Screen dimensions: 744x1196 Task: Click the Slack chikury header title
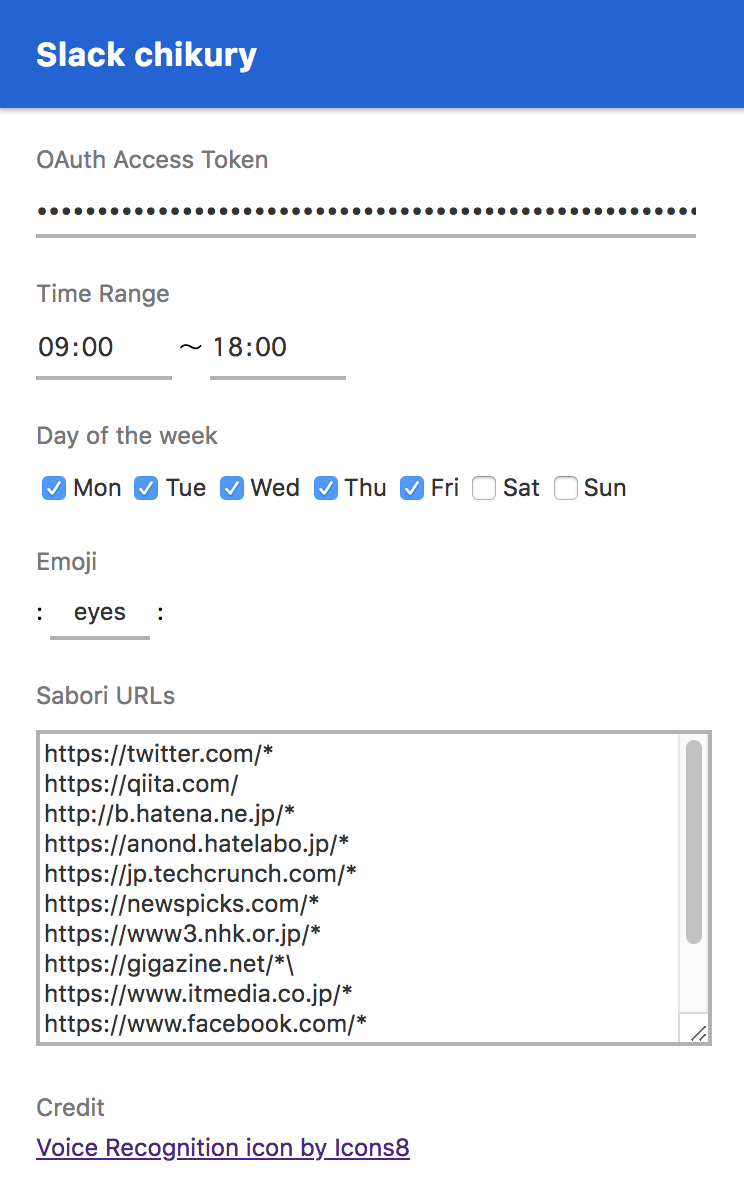[147, 55]
